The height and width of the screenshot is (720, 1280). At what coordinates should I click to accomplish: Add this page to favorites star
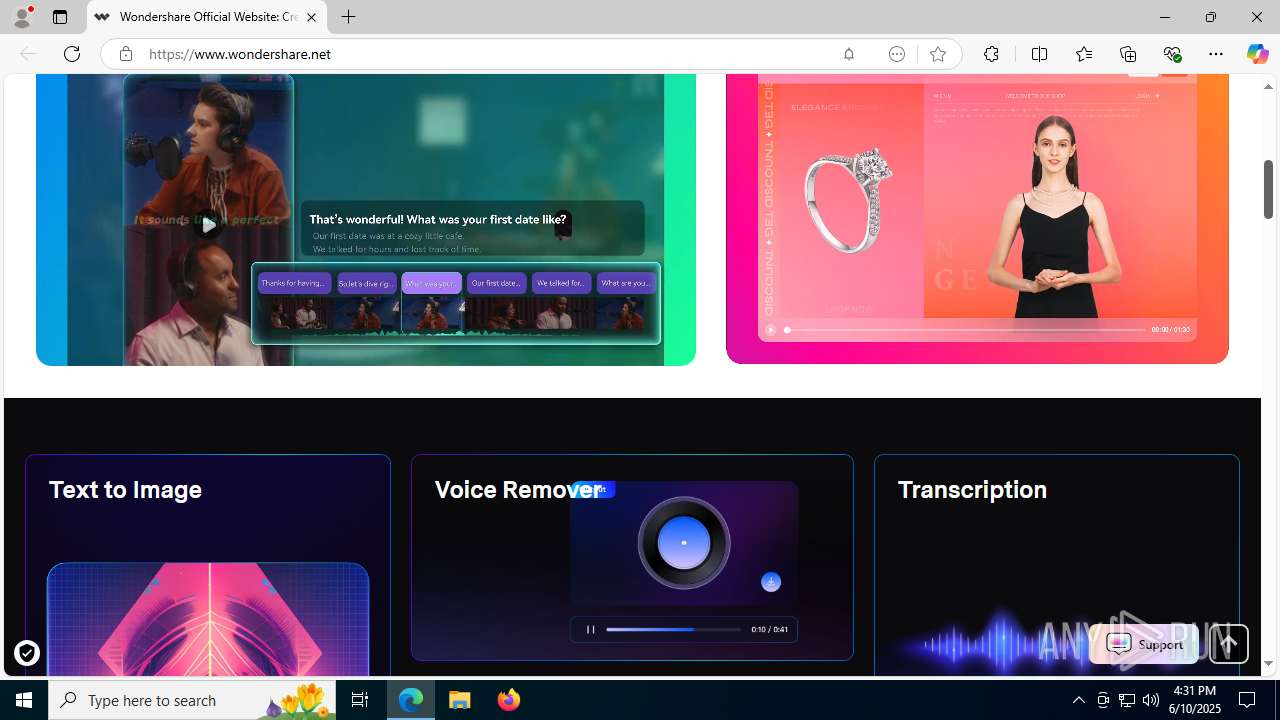[938, 54]
